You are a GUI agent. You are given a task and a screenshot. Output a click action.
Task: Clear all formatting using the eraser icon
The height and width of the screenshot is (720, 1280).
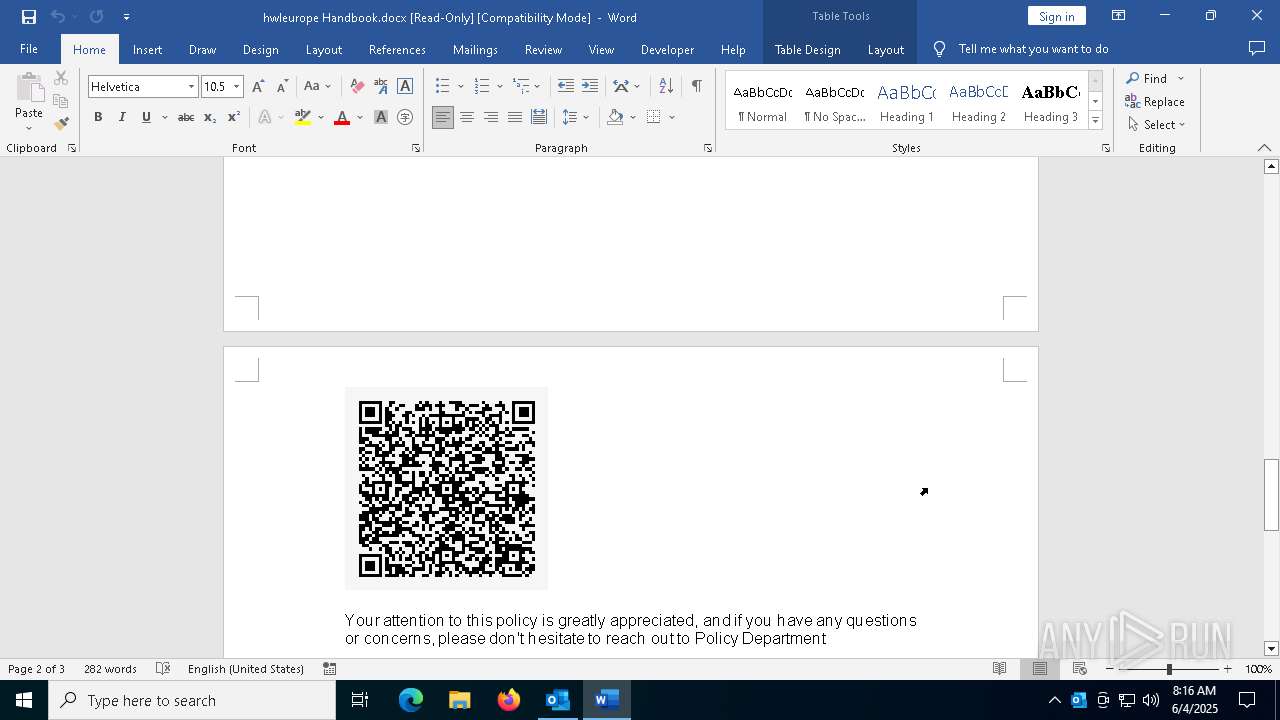357,87
